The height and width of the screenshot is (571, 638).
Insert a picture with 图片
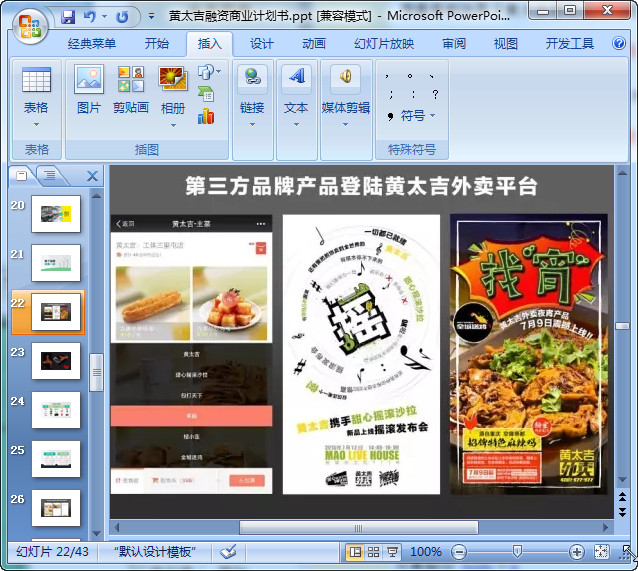pyautogui.click(x=89, y=89)
